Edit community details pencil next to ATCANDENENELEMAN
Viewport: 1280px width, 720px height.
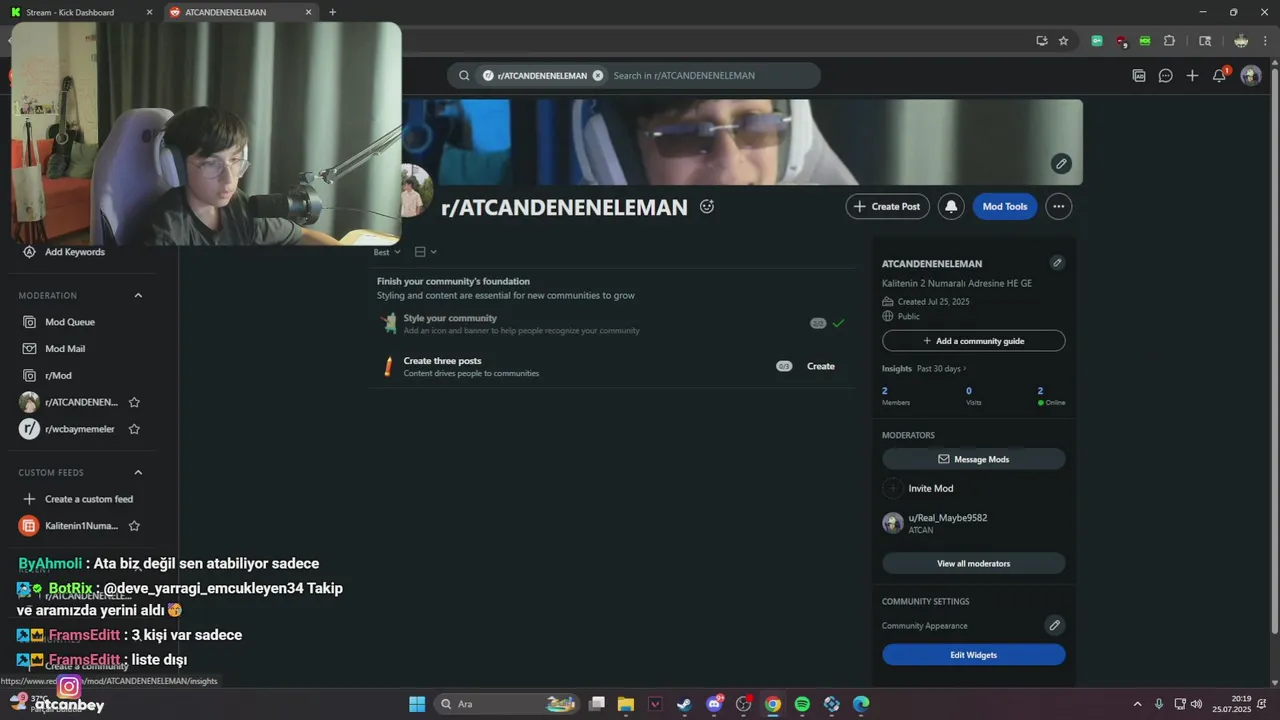tap(1057, 263)
